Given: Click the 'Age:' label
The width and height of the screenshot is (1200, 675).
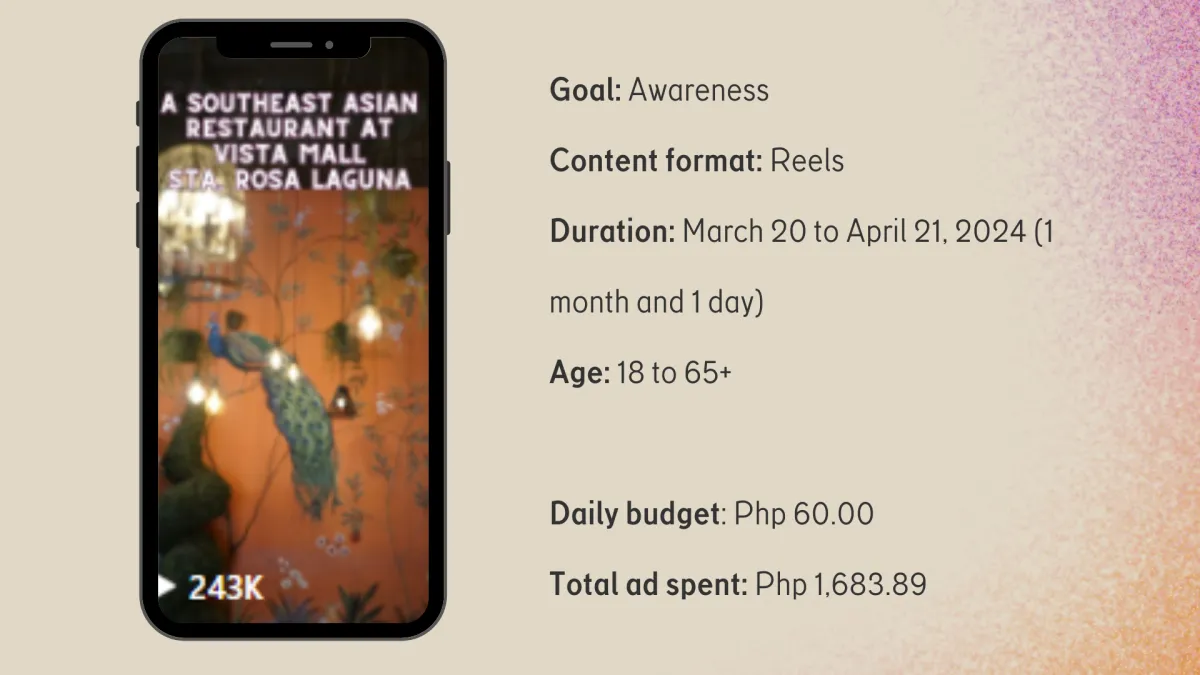Looking at the screenshot, I should (580, 373).
